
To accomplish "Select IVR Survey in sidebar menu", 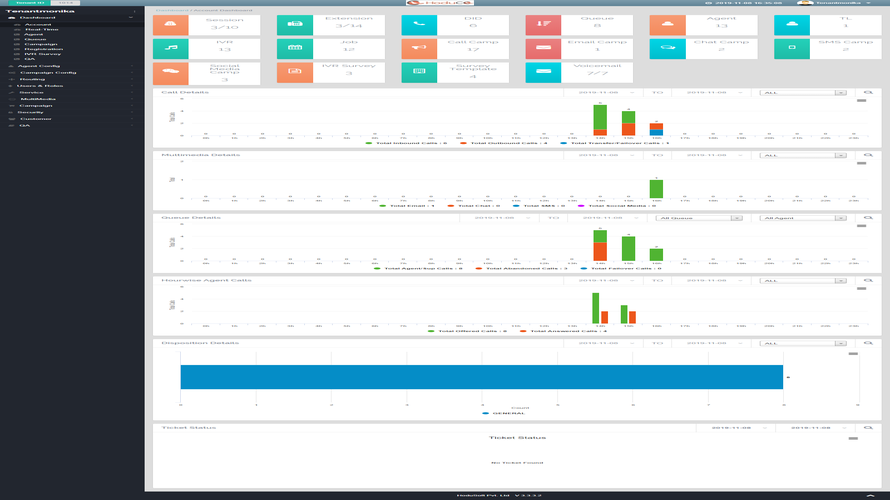I will click(42, 54).
